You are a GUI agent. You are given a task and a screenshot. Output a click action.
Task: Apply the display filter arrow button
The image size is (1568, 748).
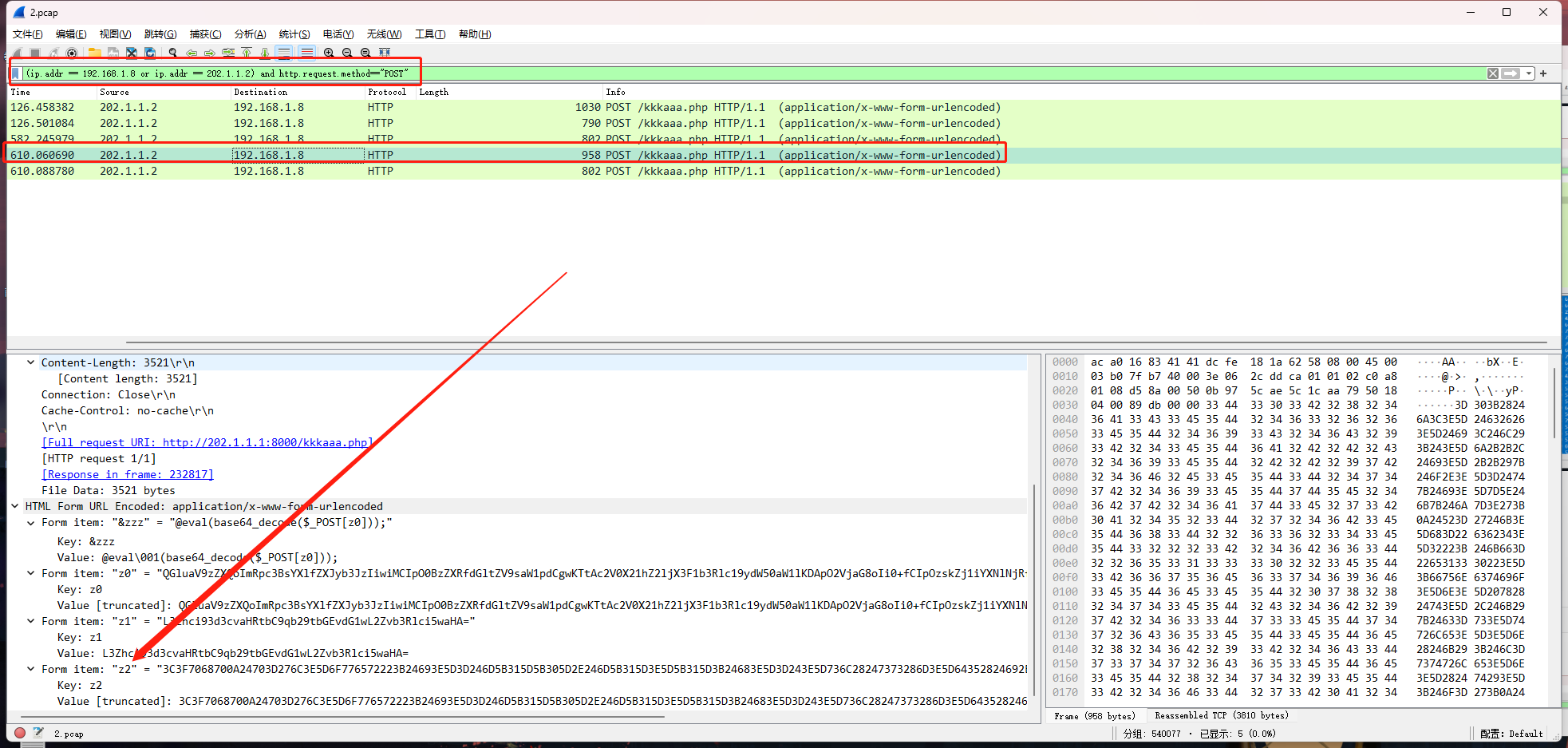click(1511, 73)
